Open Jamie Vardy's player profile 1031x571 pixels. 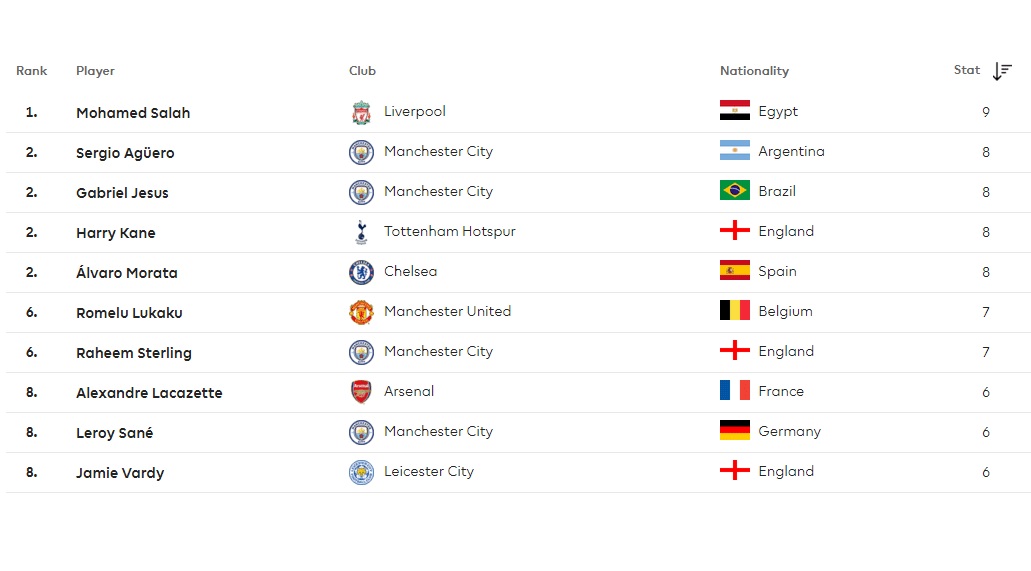click(x=120, y=473)
